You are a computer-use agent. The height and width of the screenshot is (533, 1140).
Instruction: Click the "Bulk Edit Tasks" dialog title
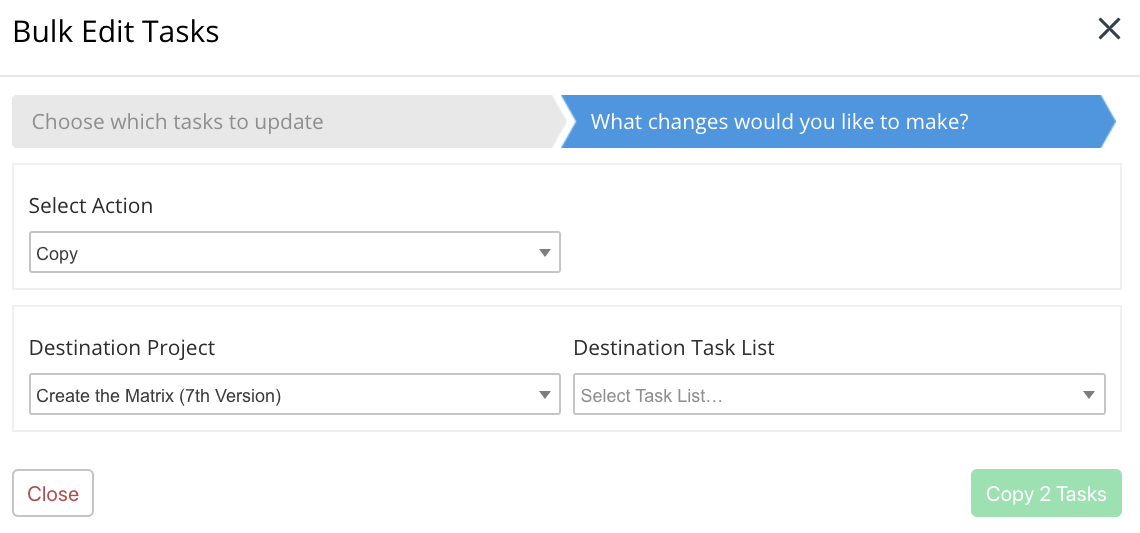tap(116, 31)
